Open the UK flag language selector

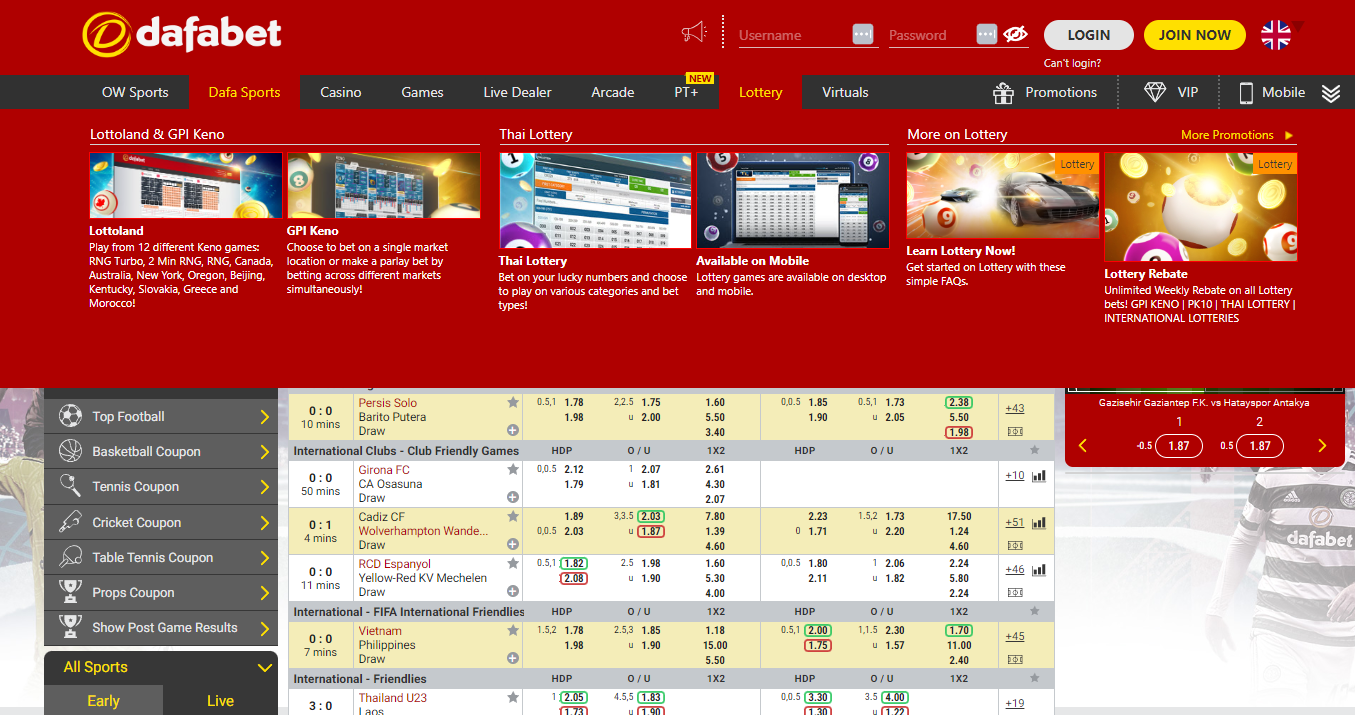[1275, 35]
